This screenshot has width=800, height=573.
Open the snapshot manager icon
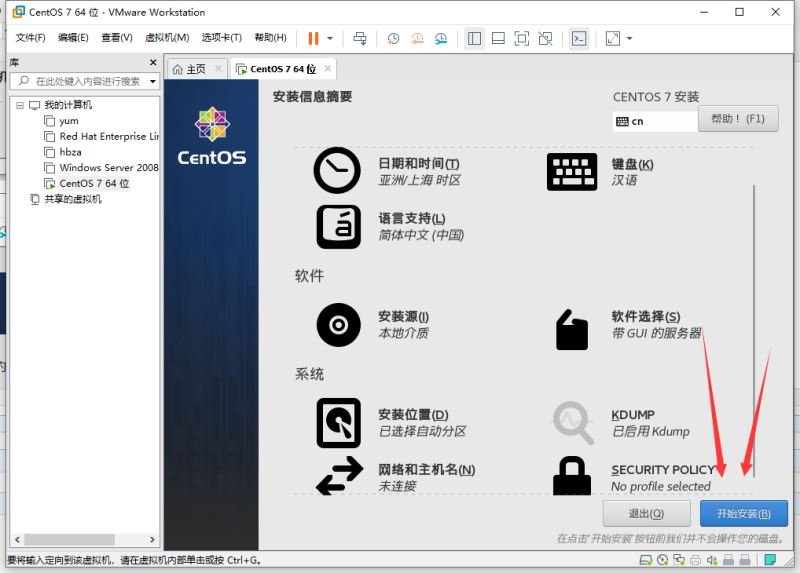(x=441, y=38)
